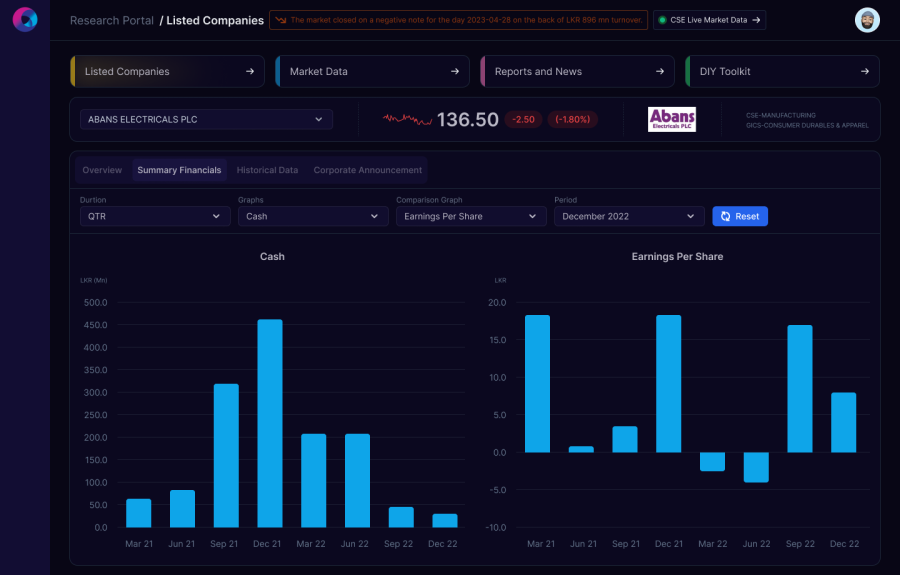
Task: Click the GICS-Consumer Durables & Apparel label
Action: pyautogui.click(x=807, y=125)
